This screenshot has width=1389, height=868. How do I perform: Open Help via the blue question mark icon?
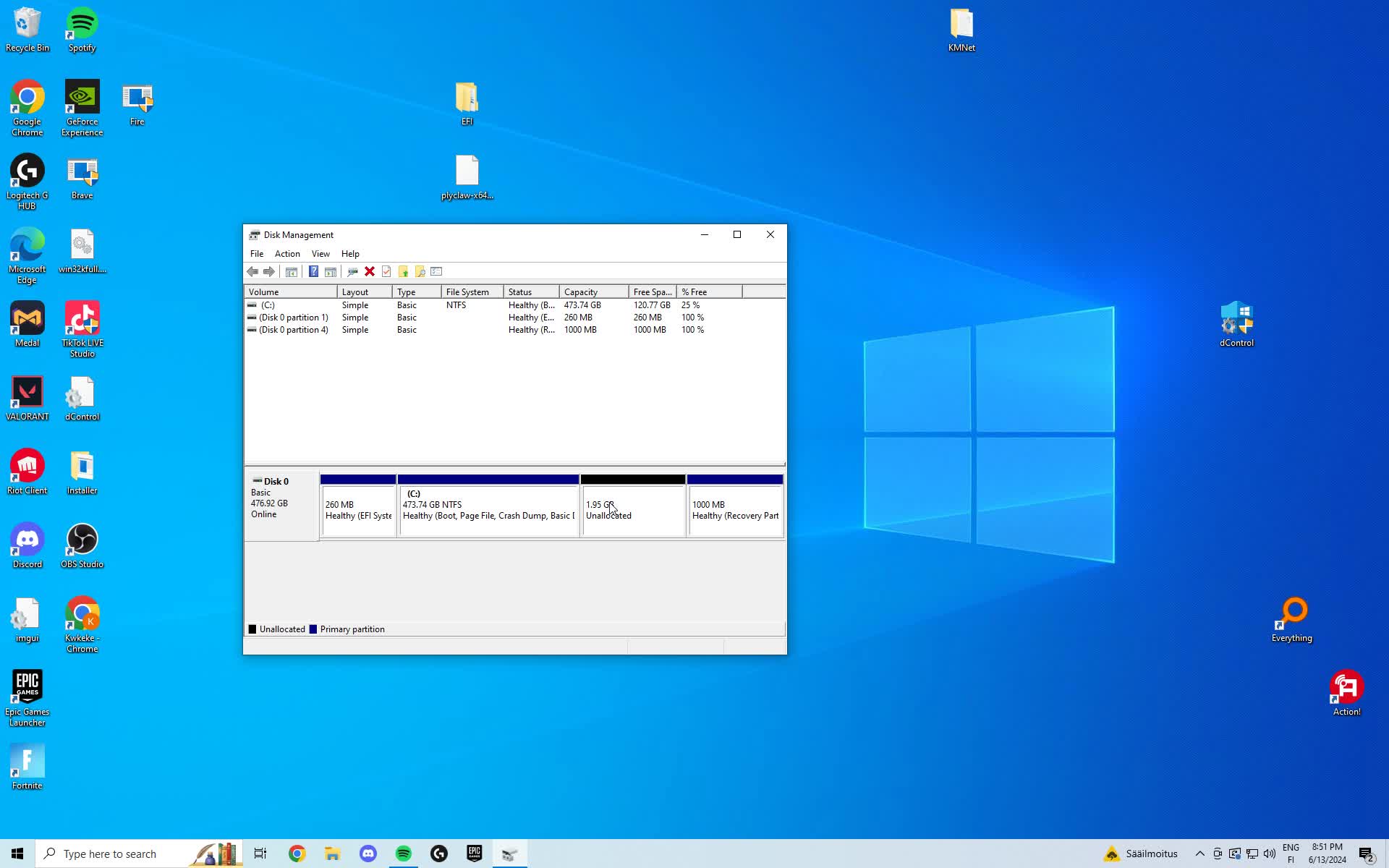[x=313, y=272]
